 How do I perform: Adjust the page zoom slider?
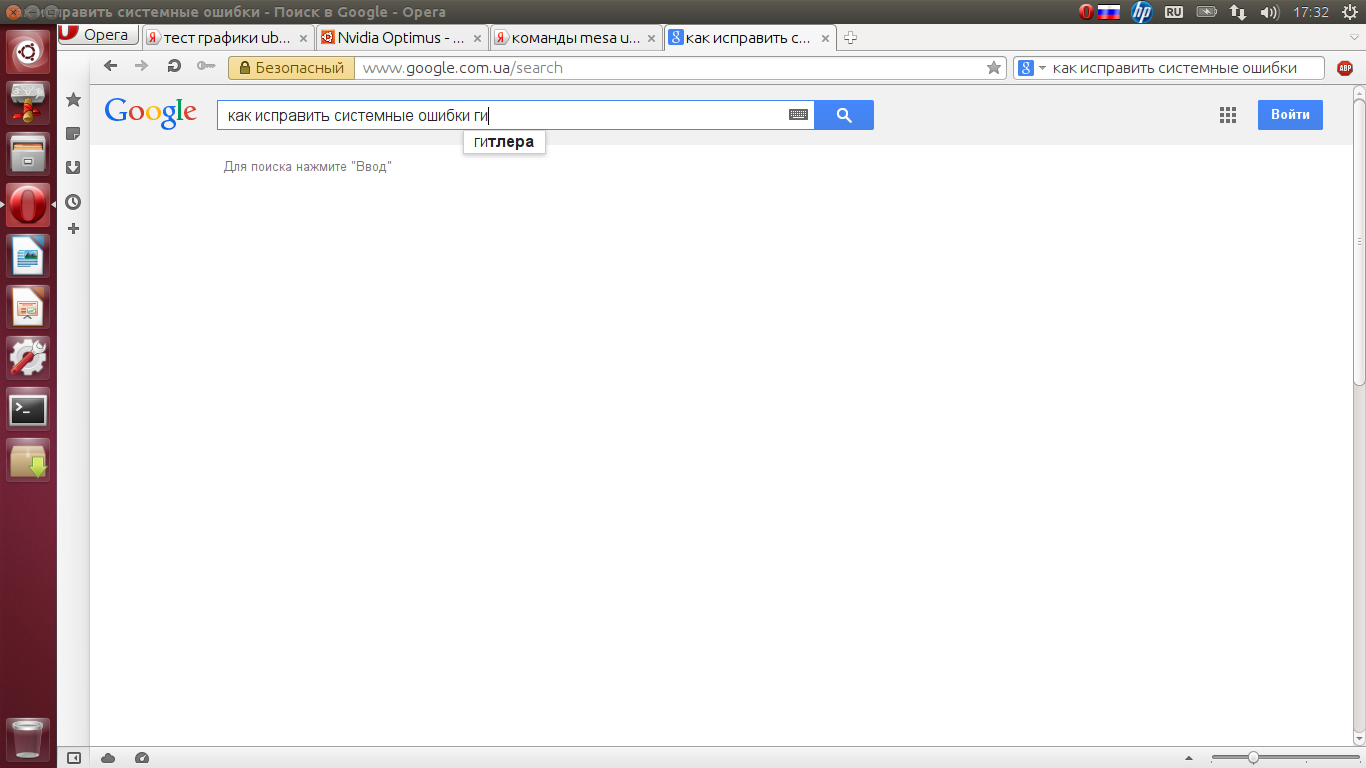(1253, 758)
